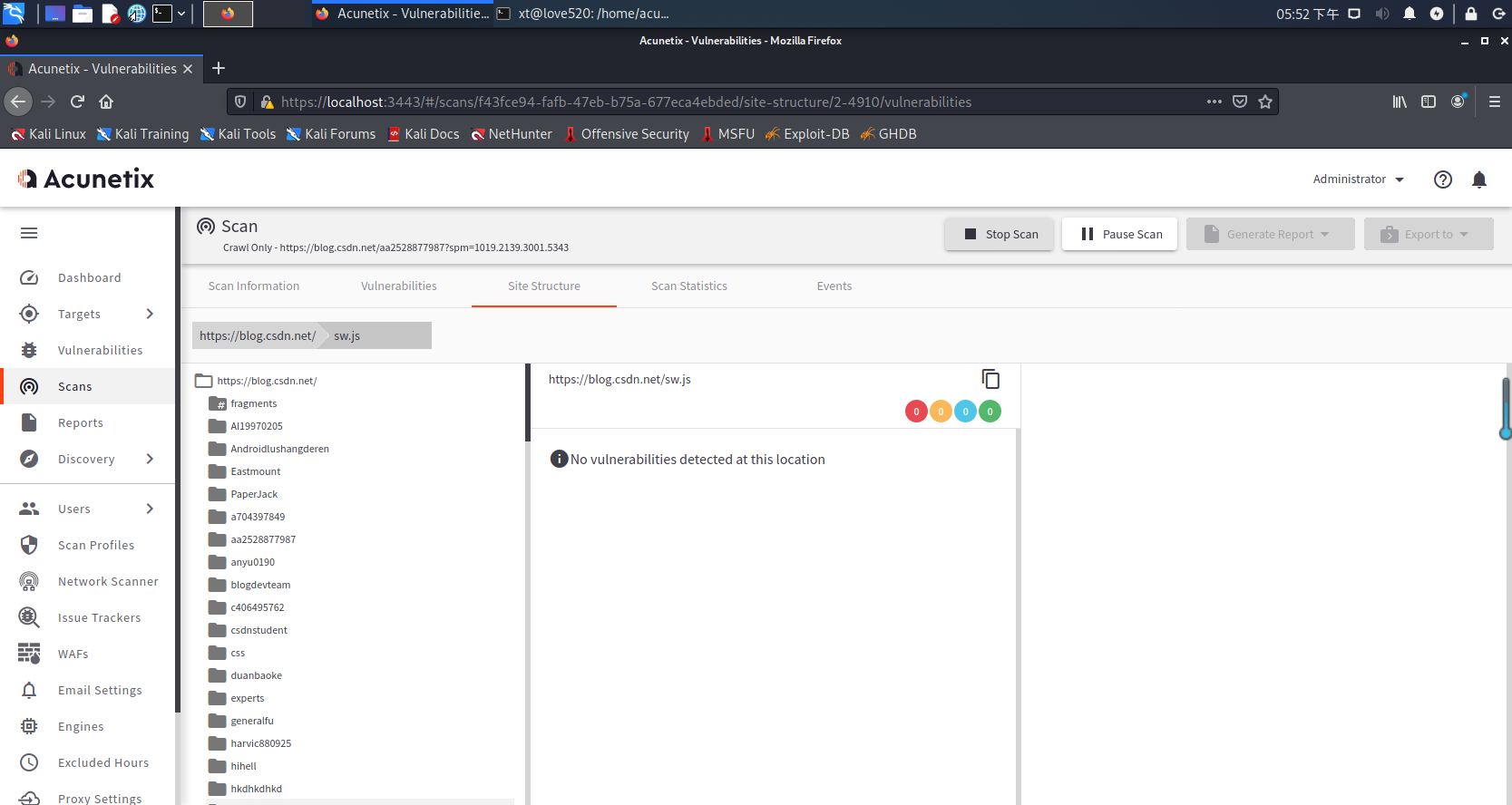
Task: Close the Acunetix Firefox tab
Action: click(x=188, y=69)
